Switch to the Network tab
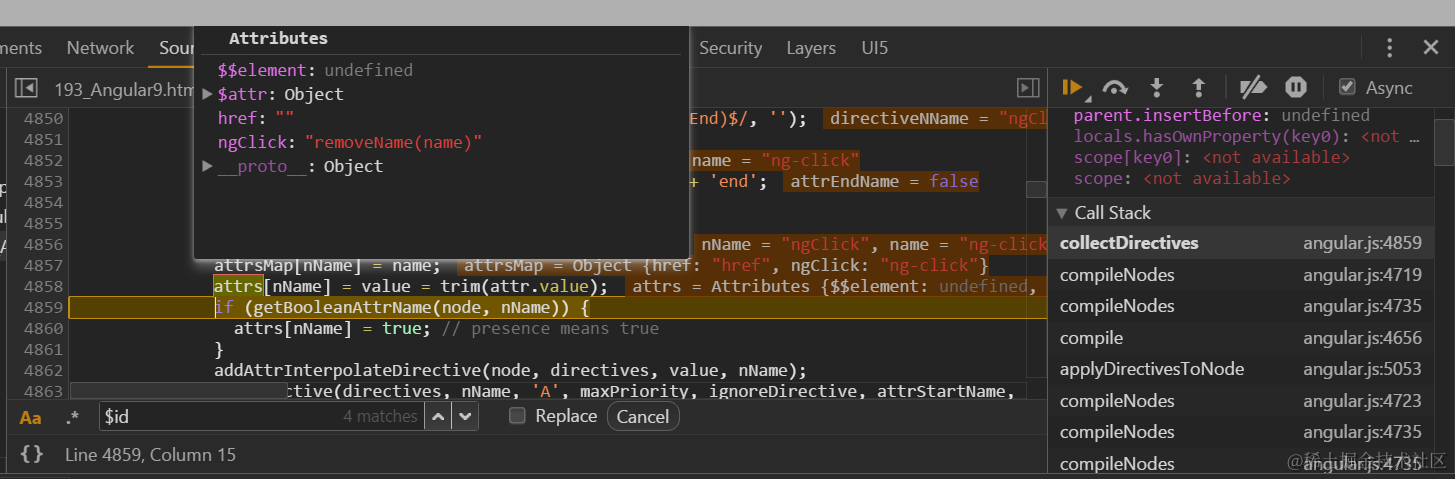This screenshot has height=479, width=1455. (100, 48)
